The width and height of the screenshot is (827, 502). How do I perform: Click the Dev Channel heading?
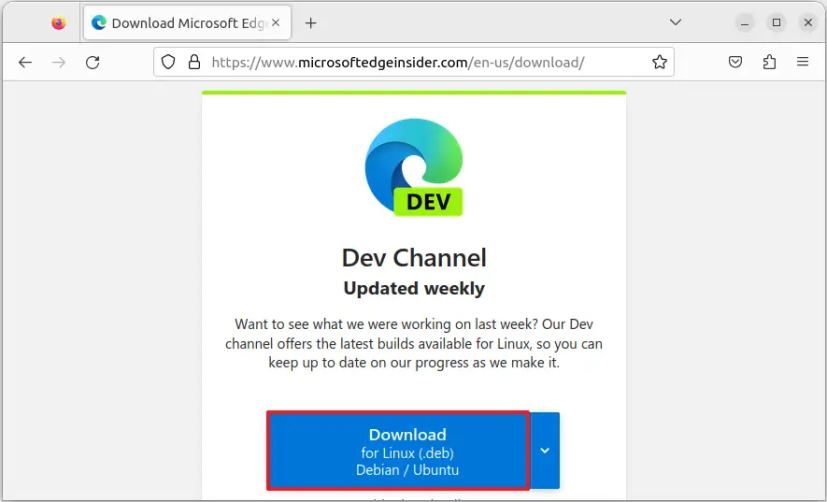click(414, 258)
